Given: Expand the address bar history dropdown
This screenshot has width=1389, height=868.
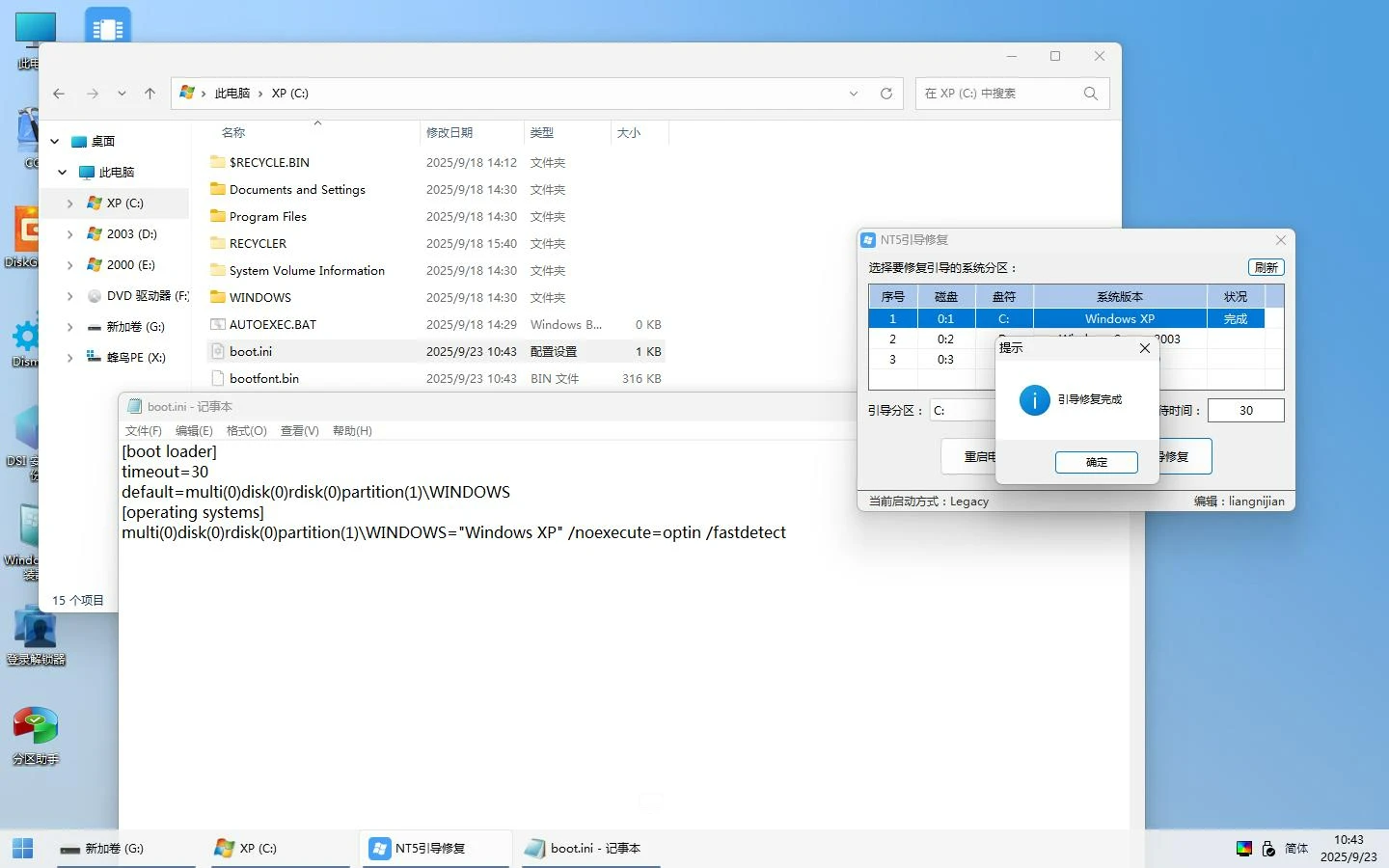Looking at the screenshot, I should 854,94.
